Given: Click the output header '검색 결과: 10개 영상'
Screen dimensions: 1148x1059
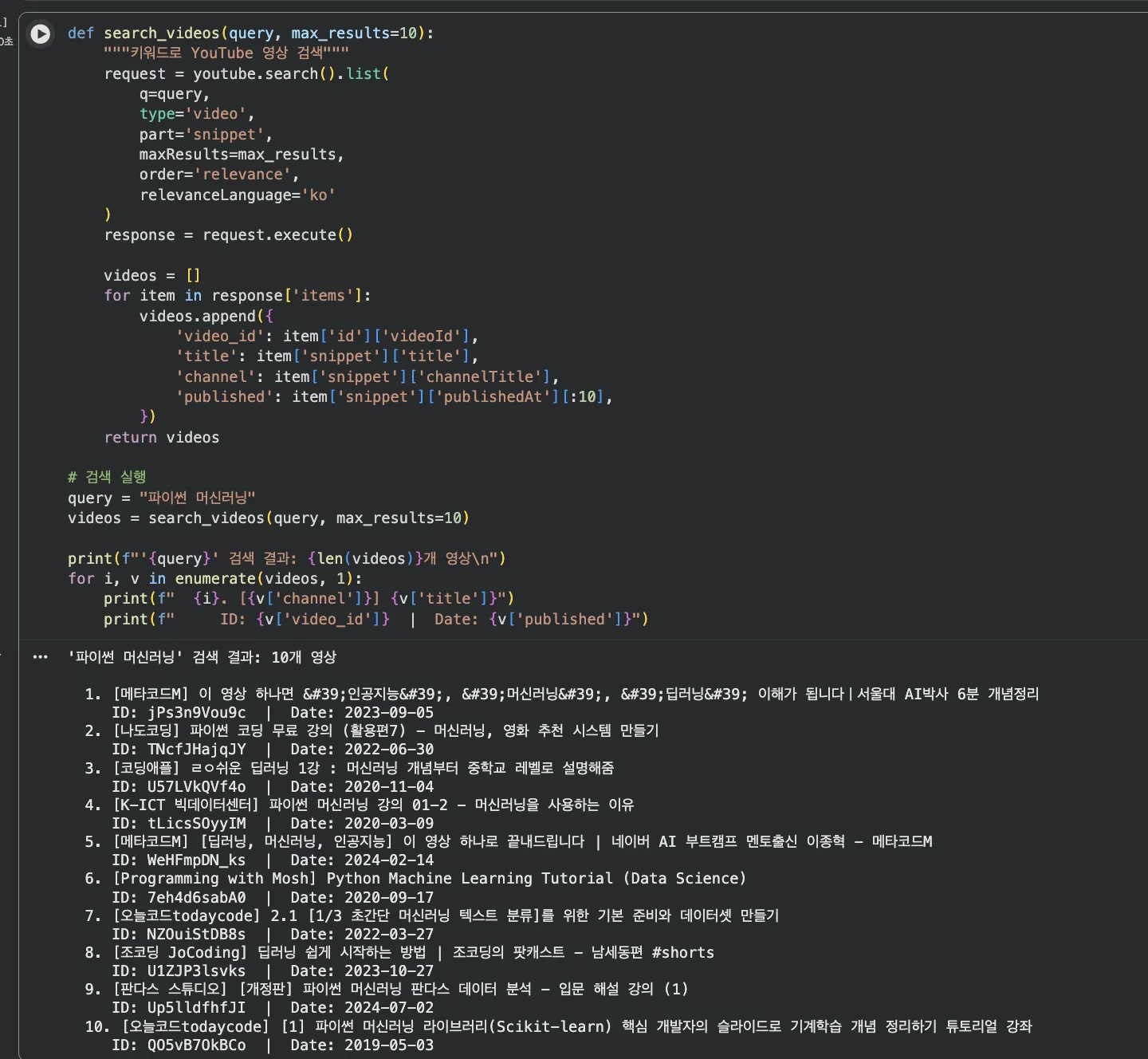Looking at the screenshot, I should click(202, 658).
